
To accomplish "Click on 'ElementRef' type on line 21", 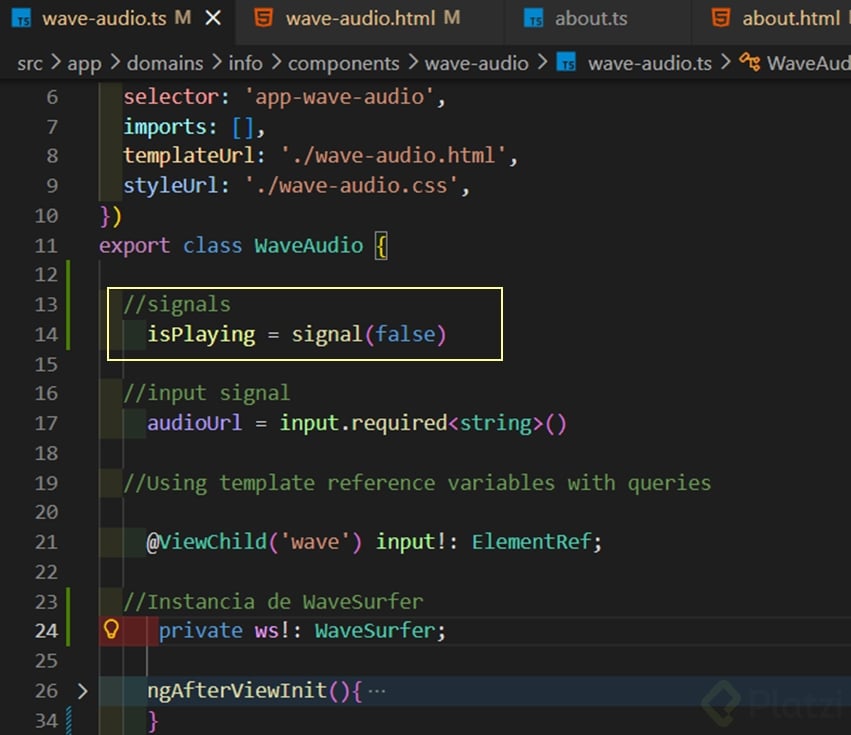I will click(x=531, y=542).
